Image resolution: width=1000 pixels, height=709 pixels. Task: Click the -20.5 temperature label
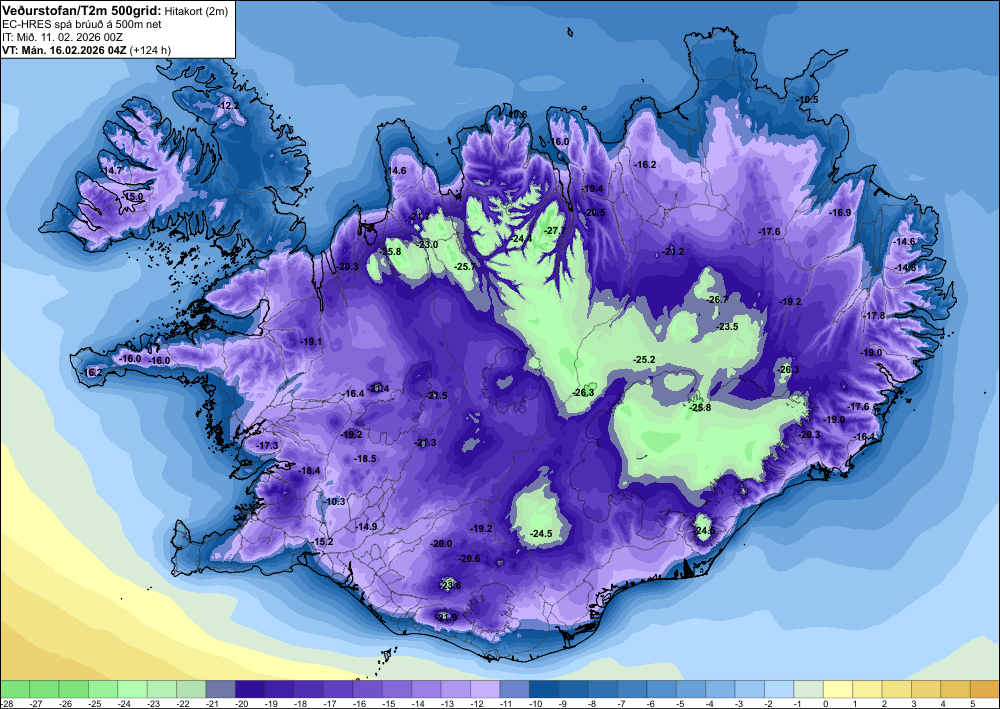pyautogui.click(x=594, y=212)
